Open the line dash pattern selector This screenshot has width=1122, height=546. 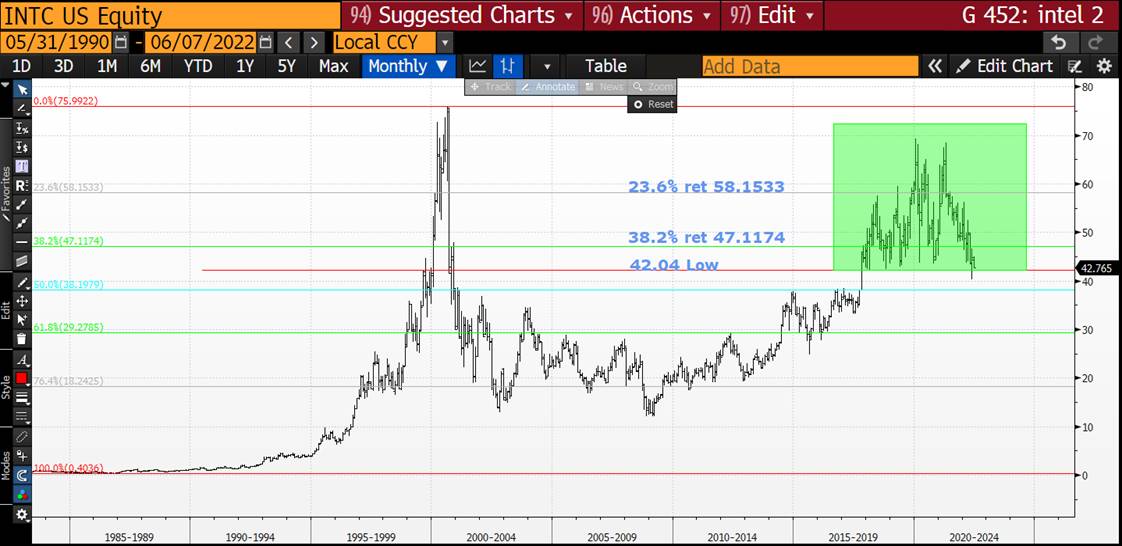pyautogui.click(x=22, y=416)
